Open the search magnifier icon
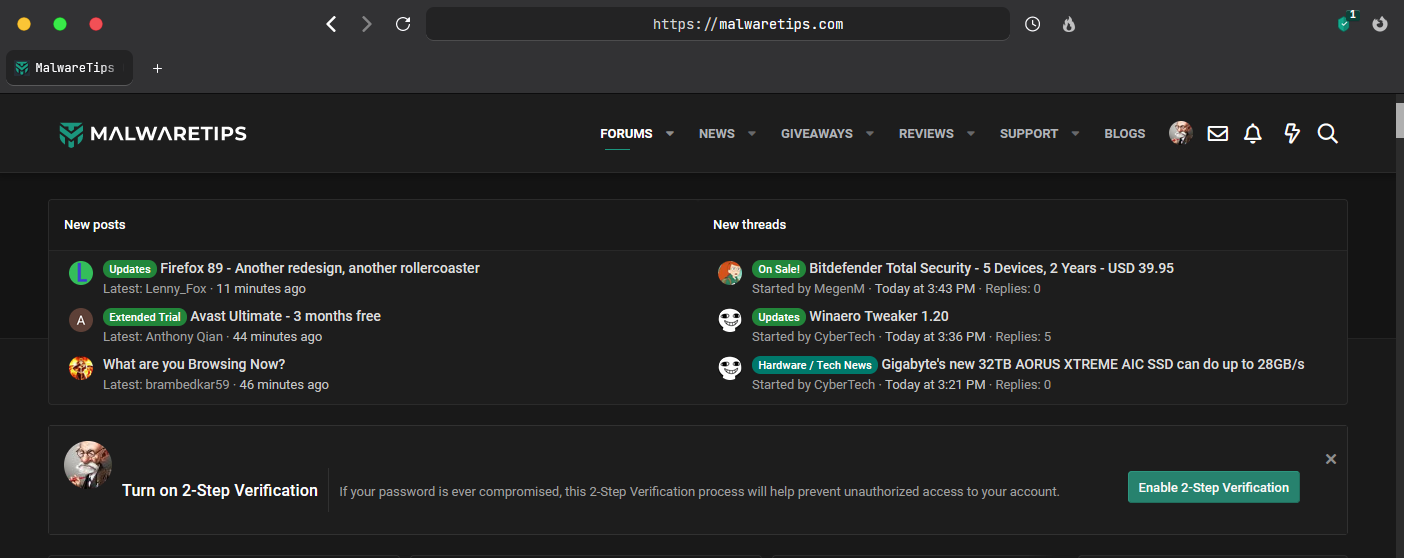Image resolution: width=1404 pixels, height=558 pixels. point(1327,134)
